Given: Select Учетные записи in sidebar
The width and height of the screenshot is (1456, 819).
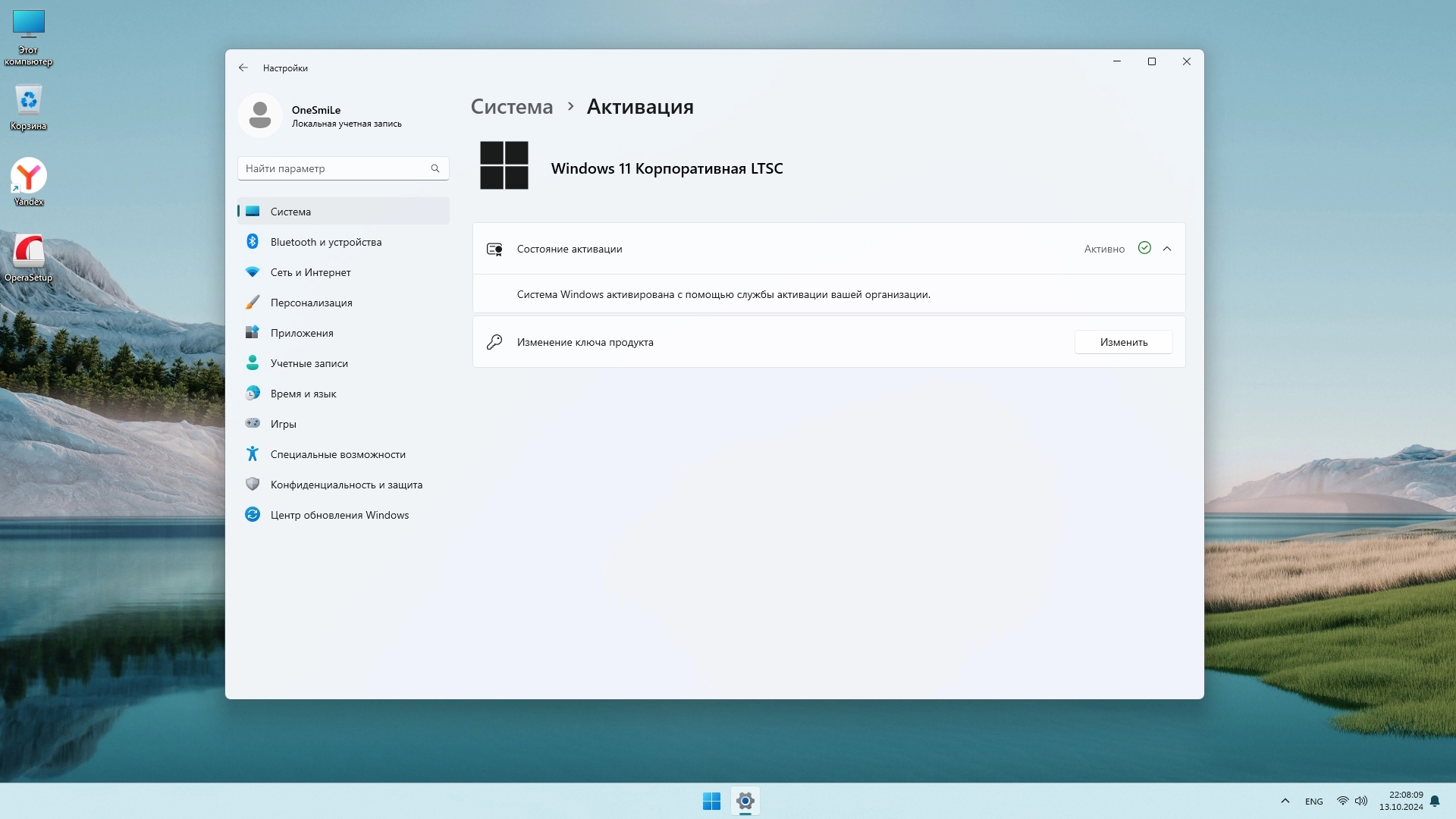Looking at the screenshot, I should click(309, 363).
